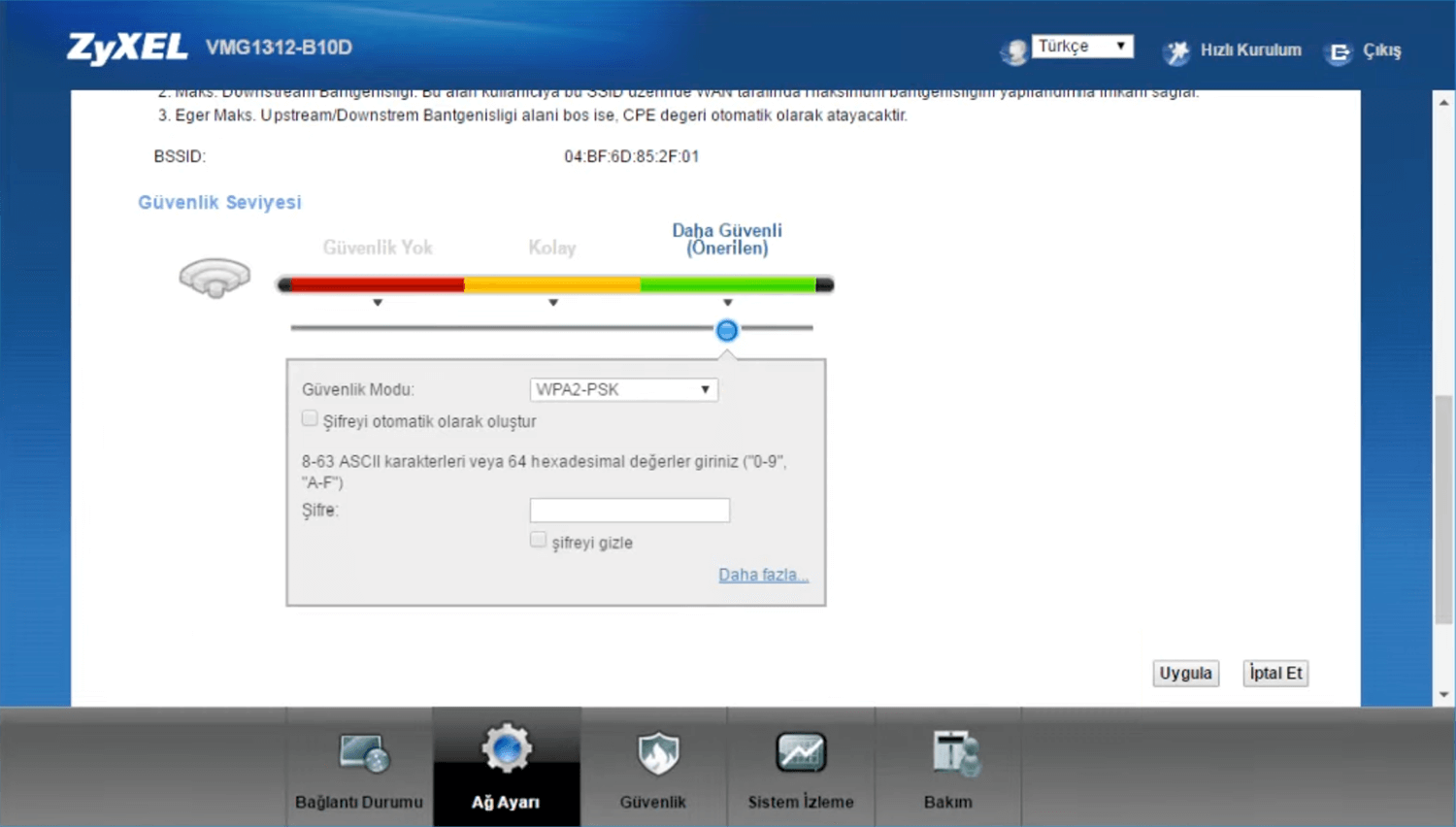Open the Sistem İzleme chart icon

coord(801,752)
